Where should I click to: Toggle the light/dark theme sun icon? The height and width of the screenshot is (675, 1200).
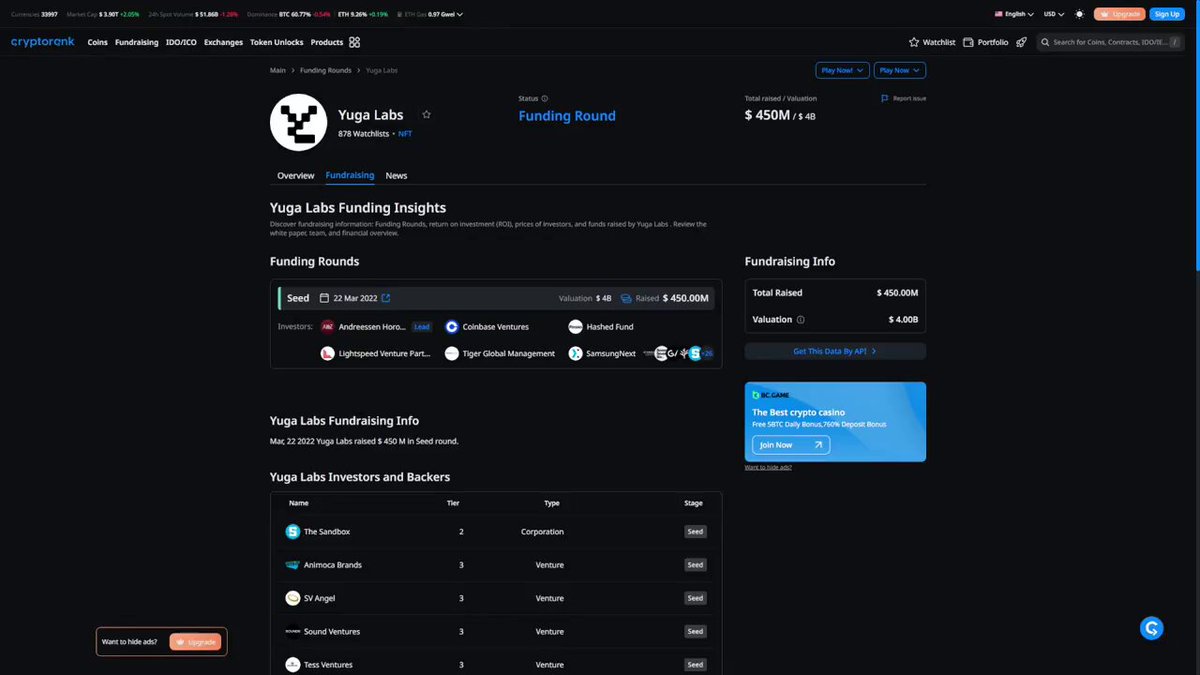point(1079,14)
